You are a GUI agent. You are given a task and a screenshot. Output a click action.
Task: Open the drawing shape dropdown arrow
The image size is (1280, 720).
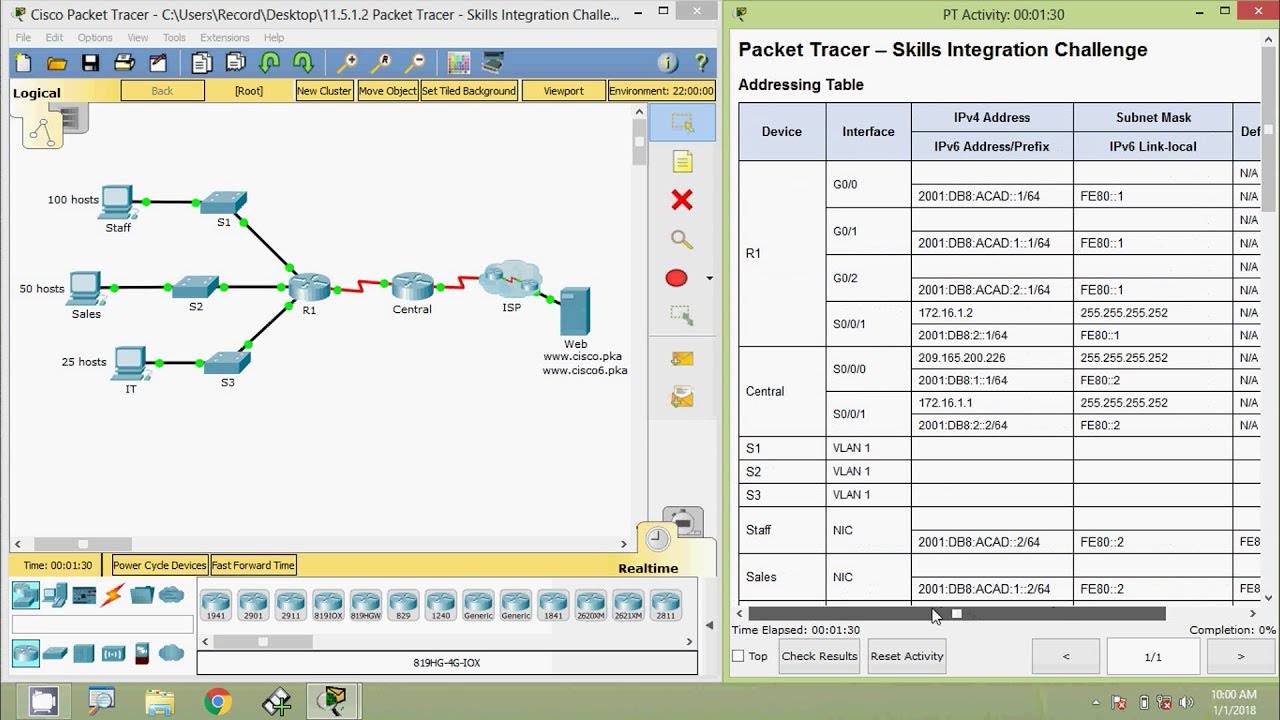pyautogui.click(x=709, y=278)
